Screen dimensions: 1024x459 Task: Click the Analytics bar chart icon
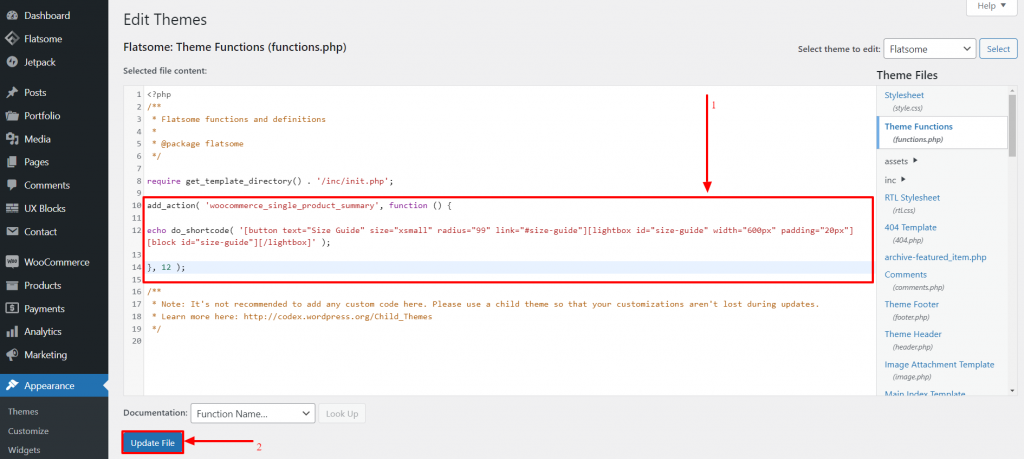(12, 332)
